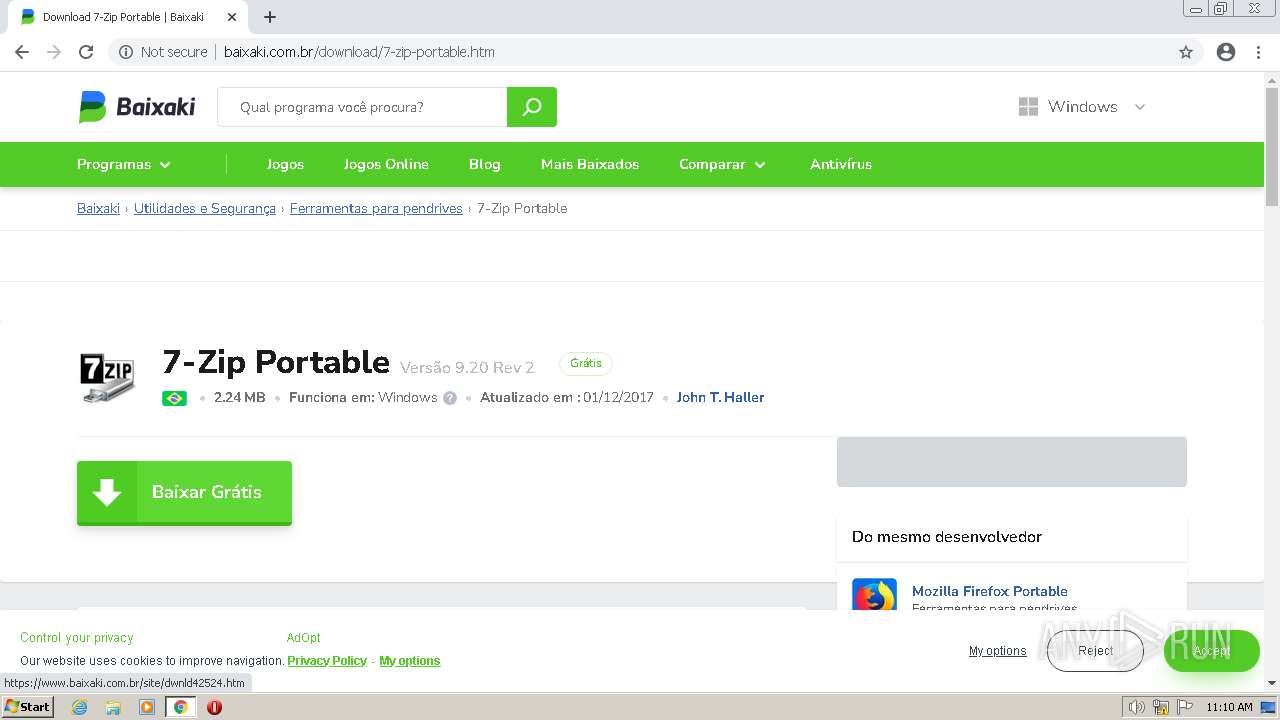
Task: Click the Windows logo icon in header
Action: click(x=1028, y=107)
